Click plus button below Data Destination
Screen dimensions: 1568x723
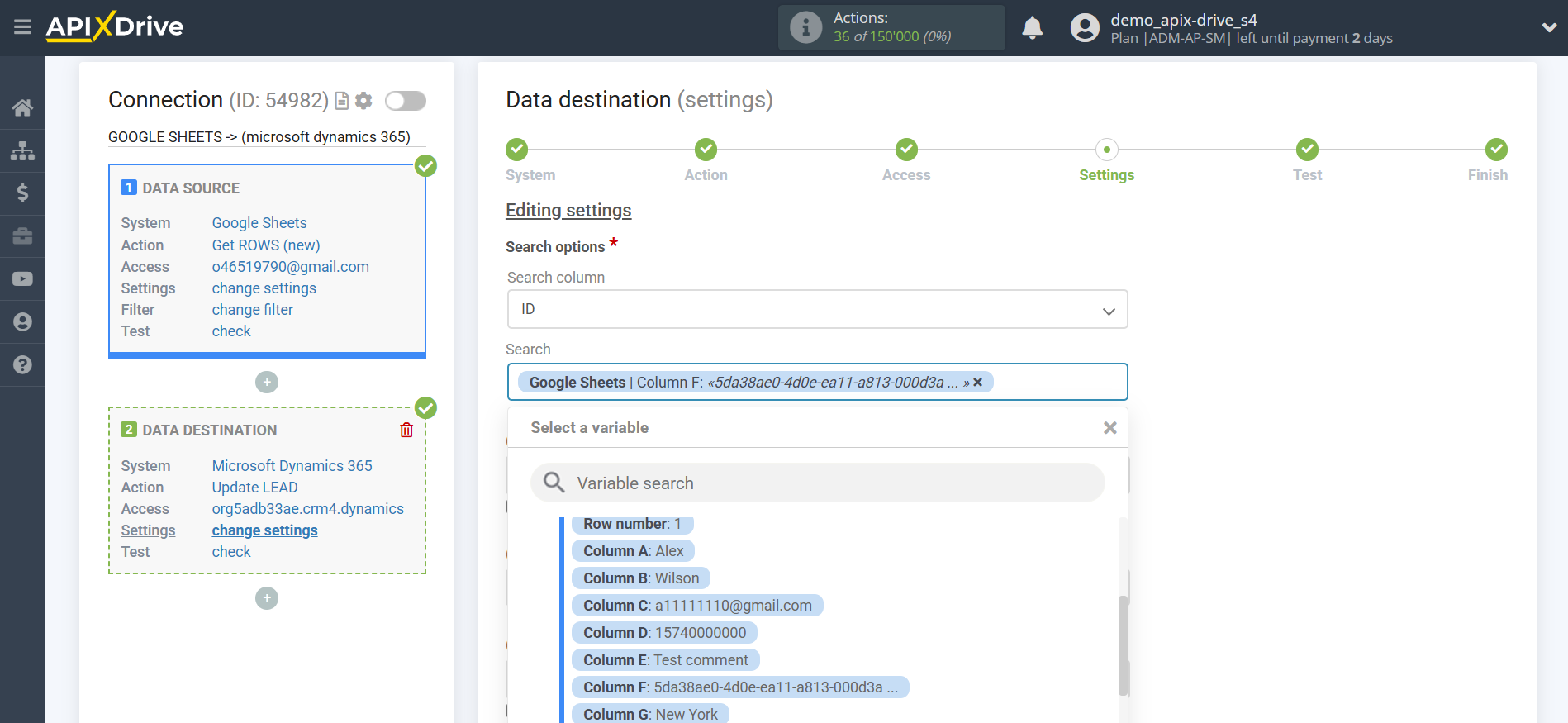(267, 597)
